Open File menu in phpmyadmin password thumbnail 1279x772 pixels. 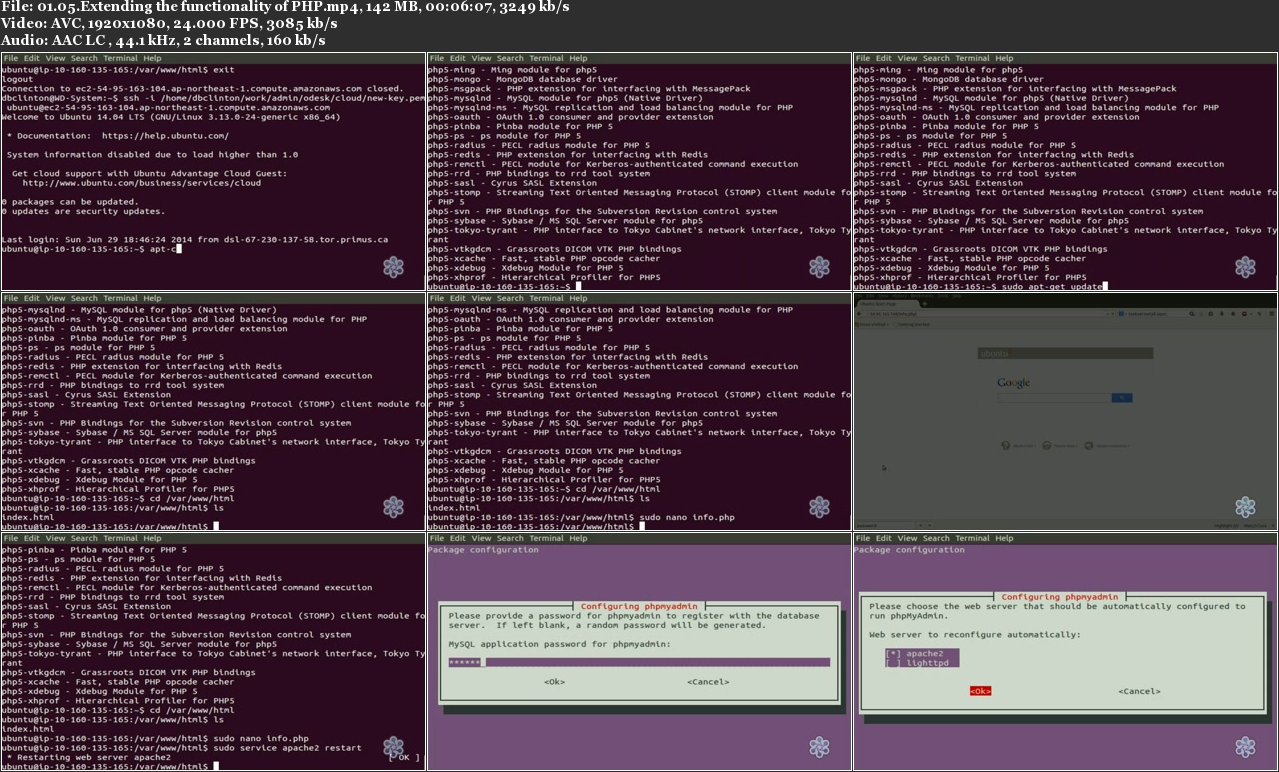pos(436,539)
